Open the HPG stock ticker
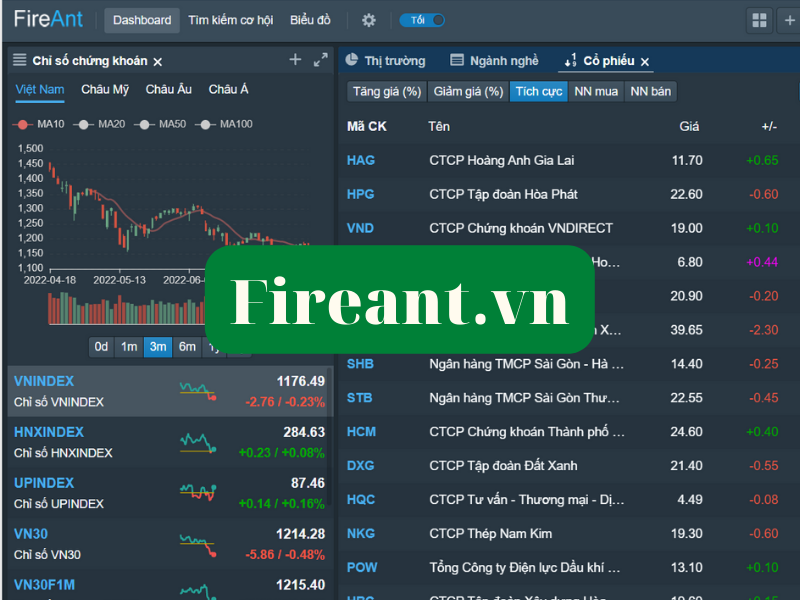This screenshot has width=800, height=600. click(360, 194)
